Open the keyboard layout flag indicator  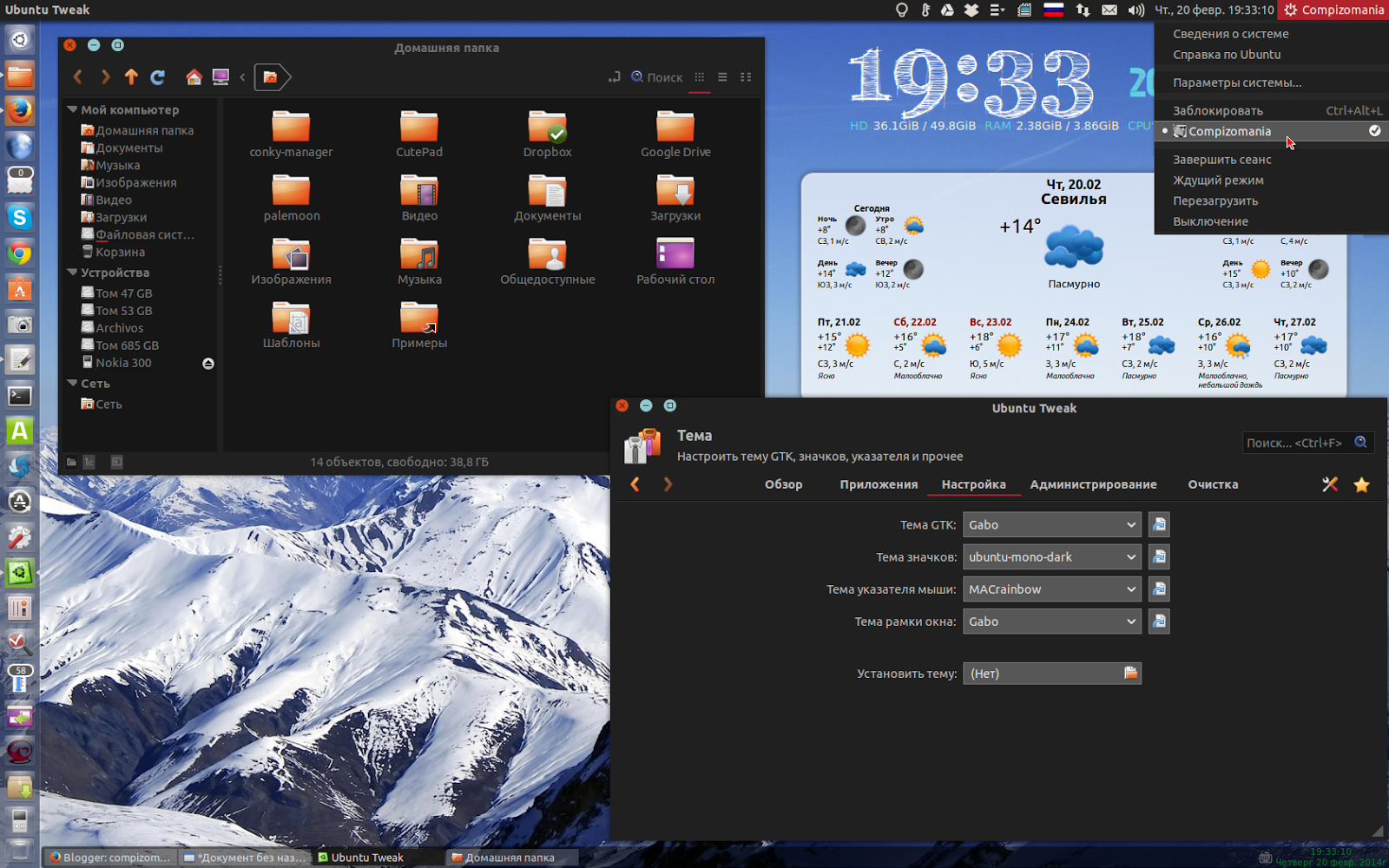tap(1054, 10)
